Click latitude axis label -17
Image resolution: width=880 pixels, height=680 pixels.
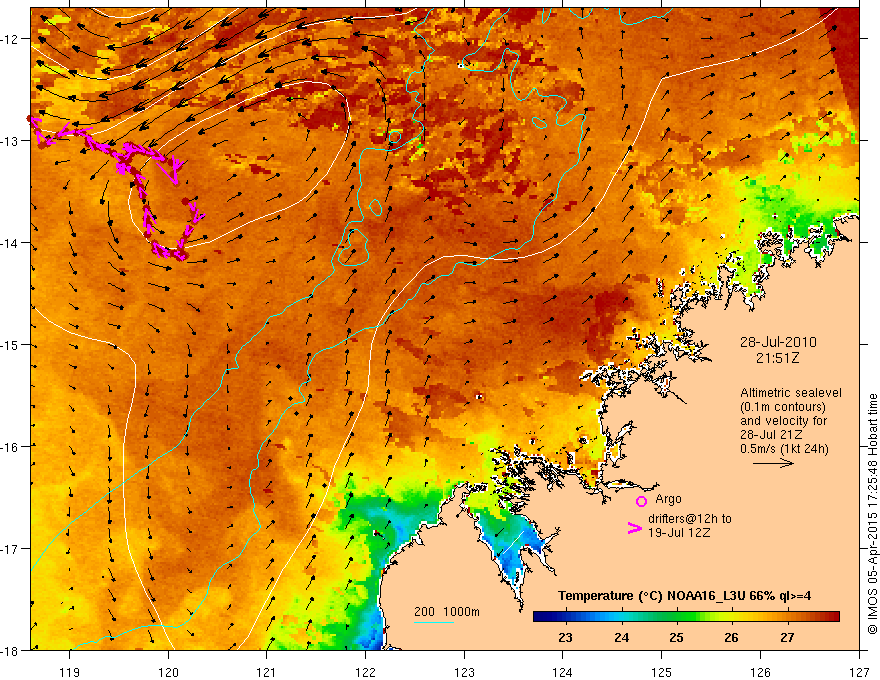click(x=10, y=548)
